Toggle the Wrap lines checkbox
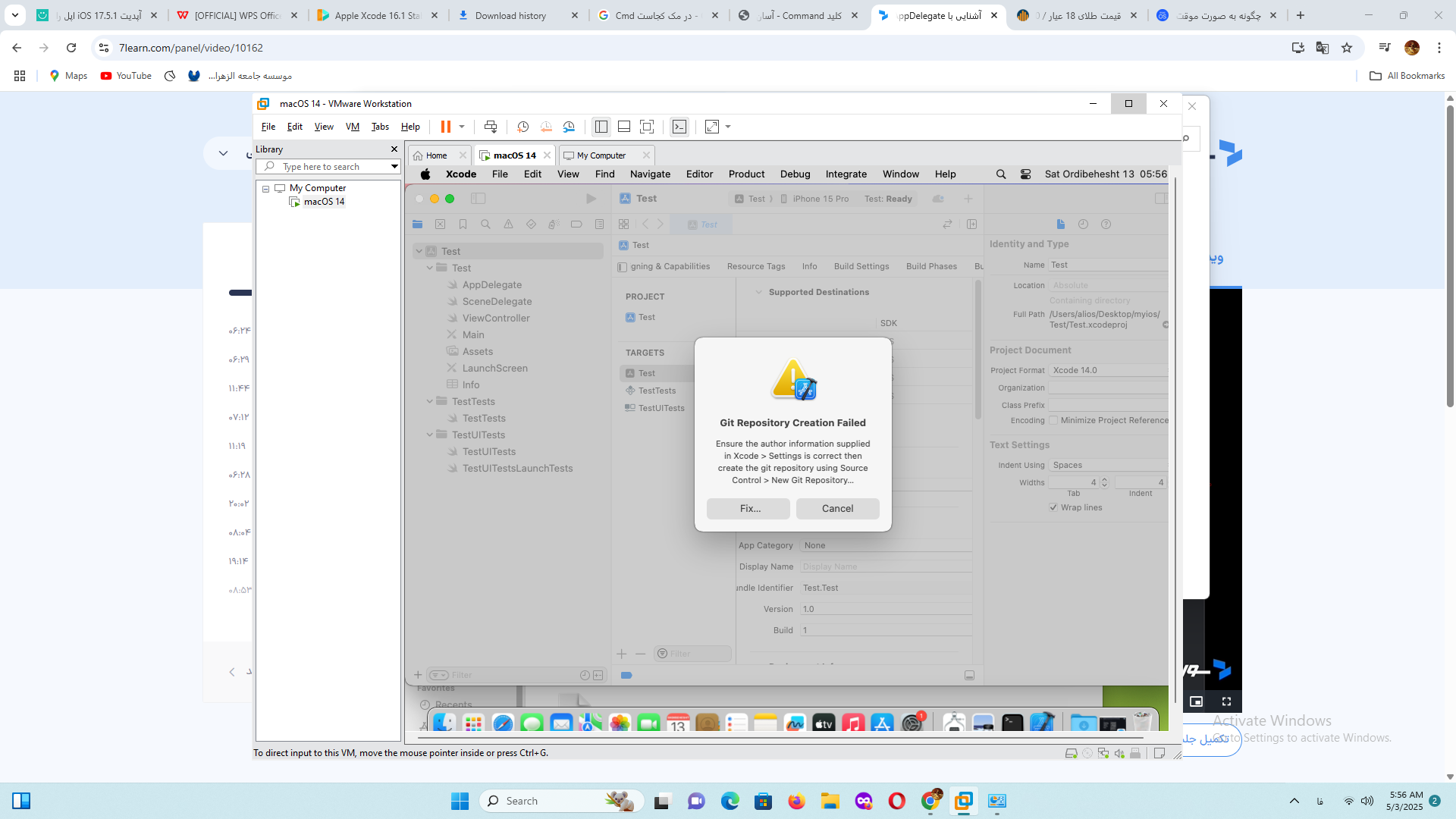 (1053, 507)
